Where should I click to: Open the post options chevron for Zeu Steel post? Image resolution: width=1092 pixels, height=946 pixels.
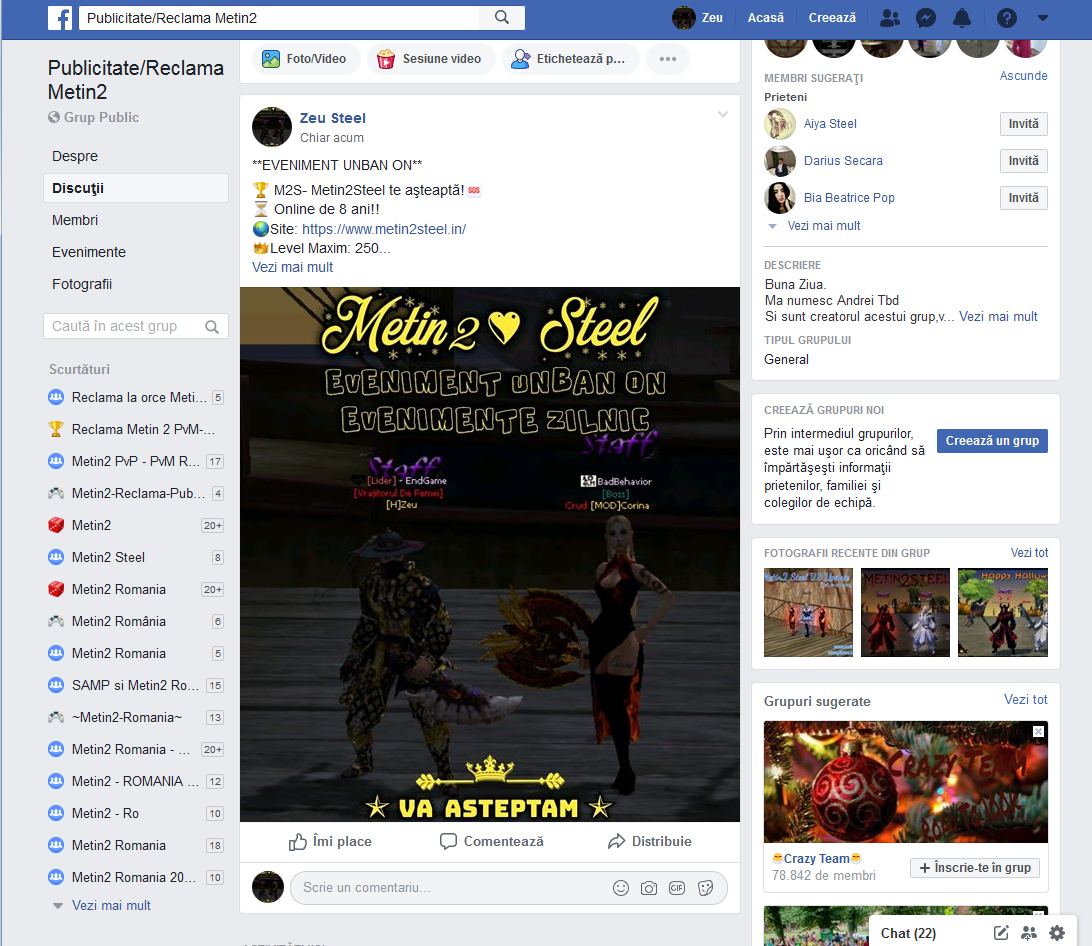(723, 114)
